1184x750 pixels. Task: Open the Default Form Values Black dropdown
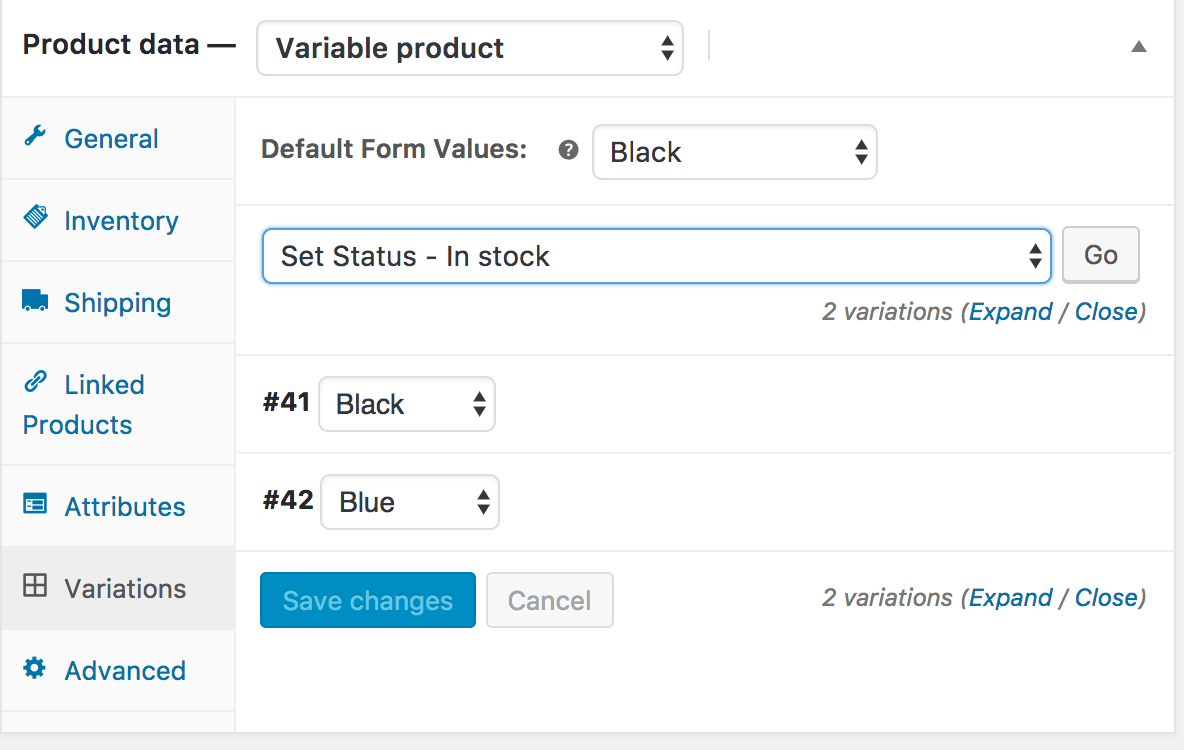pyautogui.click(x=734, y=152)
